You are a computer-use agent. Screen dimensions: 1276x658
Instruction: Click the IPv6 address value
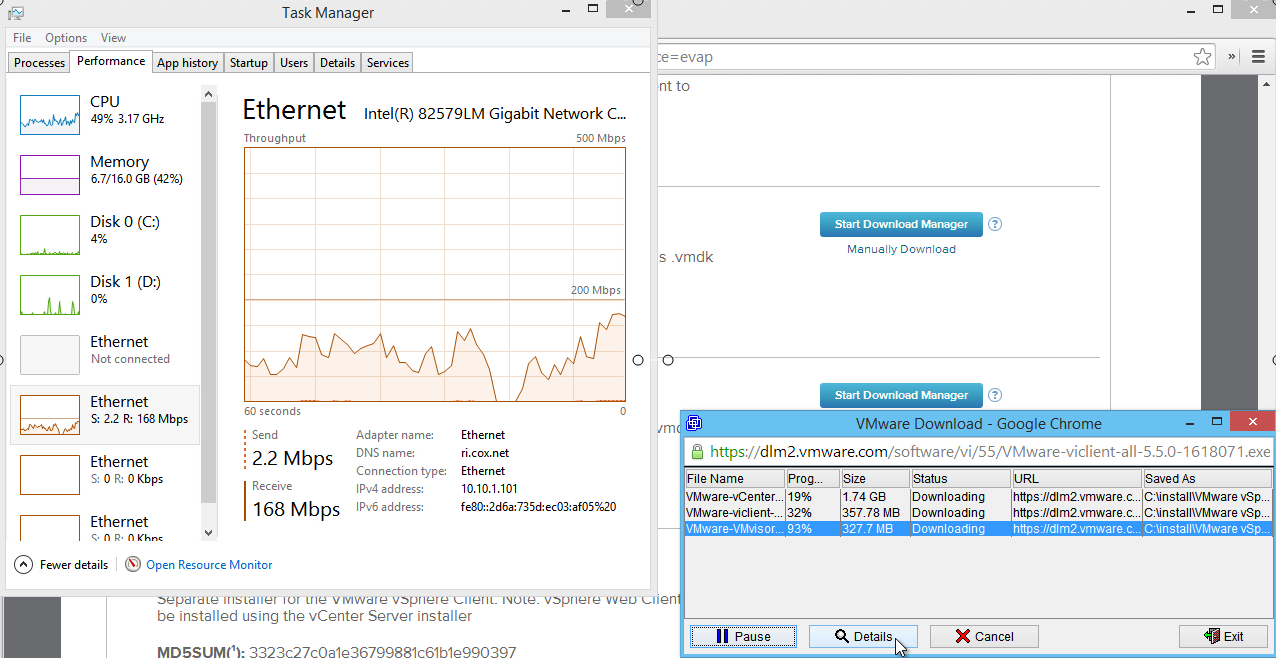538,507
